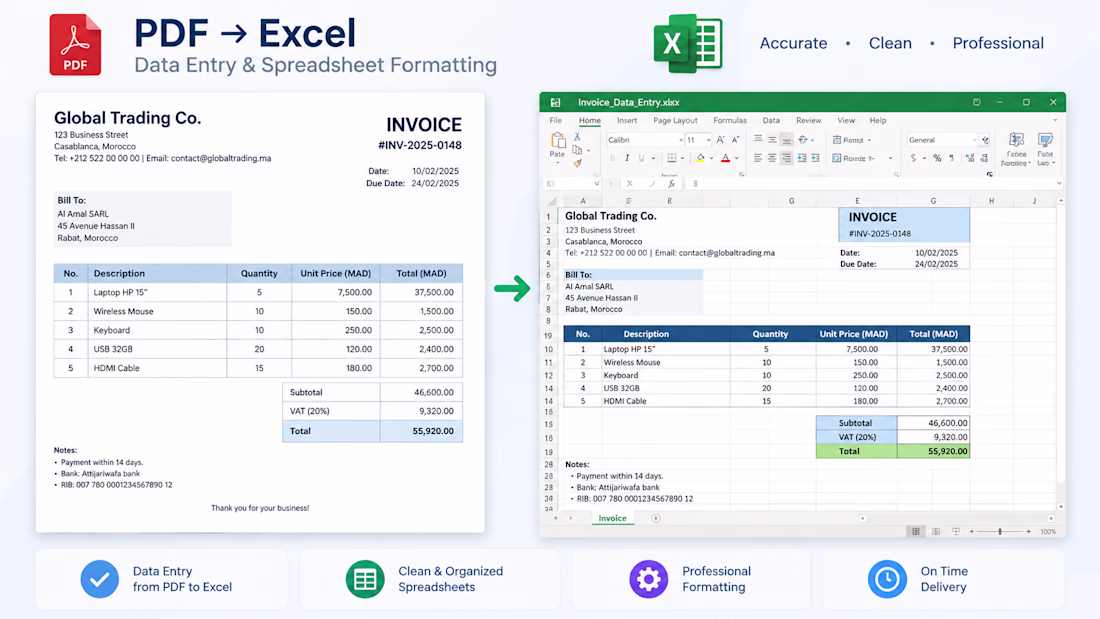
Task: Open the Data ribbon tab
Action: [x=771, y=121]
